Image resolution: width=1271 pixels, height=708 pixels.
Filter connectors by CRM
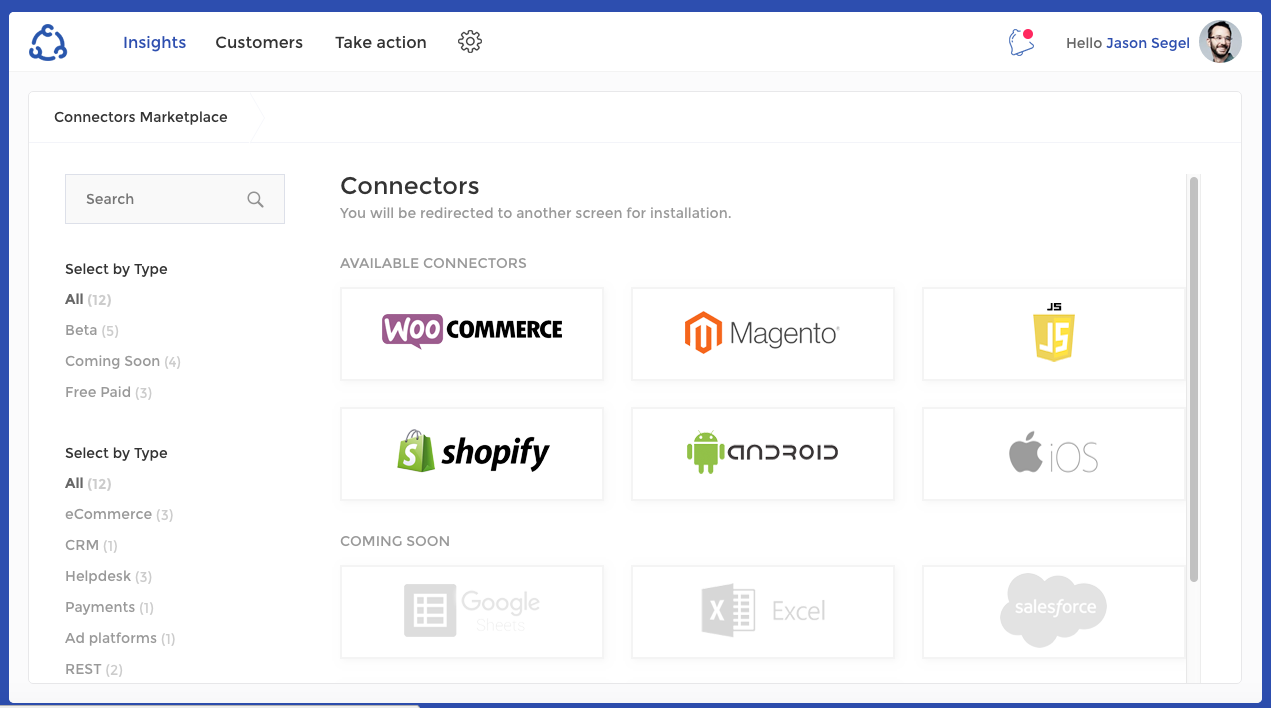click(x=91, y=545)
